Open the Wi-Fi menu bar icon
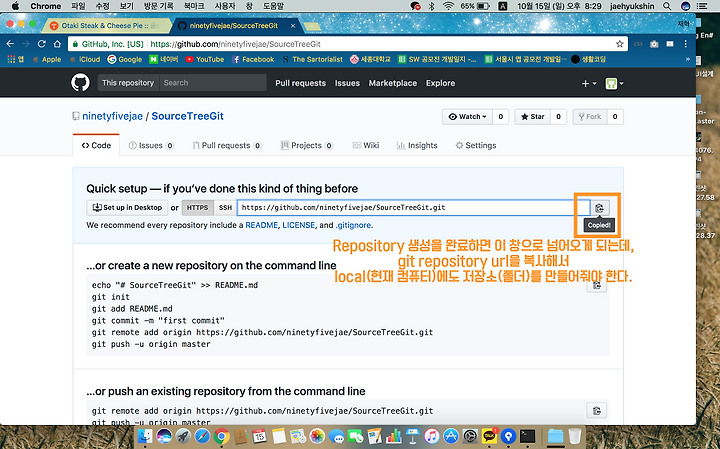This screenshot has width=720, height=449. coord(448,6)
